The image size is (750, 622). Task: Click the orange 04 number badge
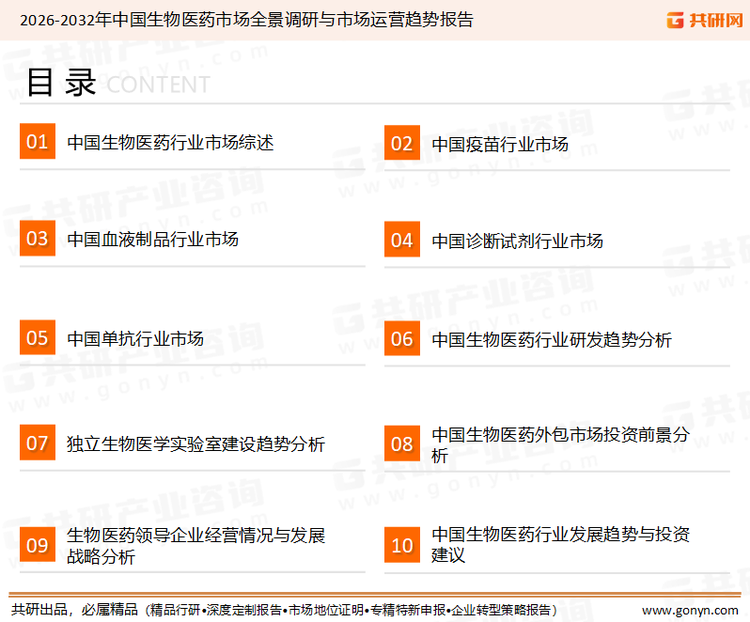[x=402, y=240]
